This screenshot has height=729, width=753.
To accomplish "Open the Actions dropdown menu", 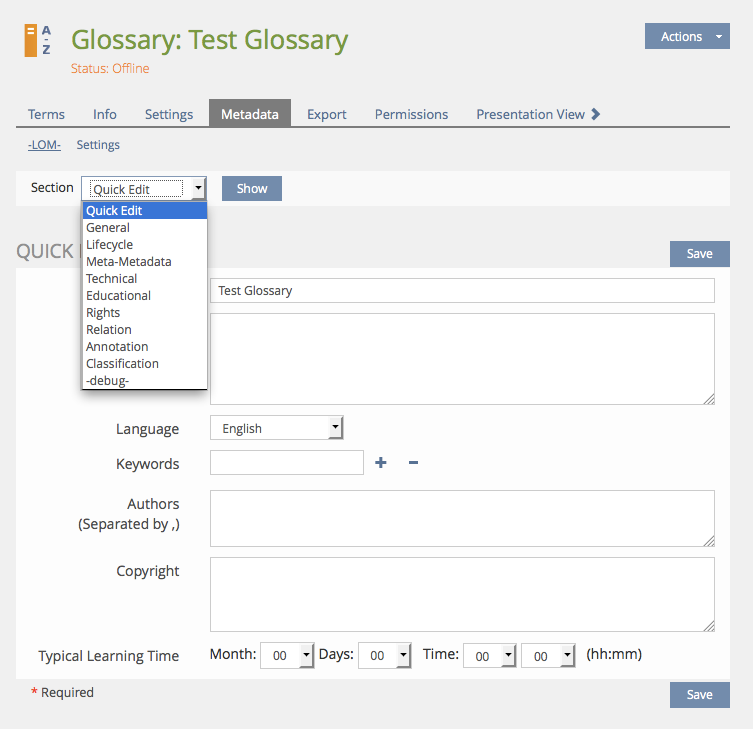I will 688,37.
